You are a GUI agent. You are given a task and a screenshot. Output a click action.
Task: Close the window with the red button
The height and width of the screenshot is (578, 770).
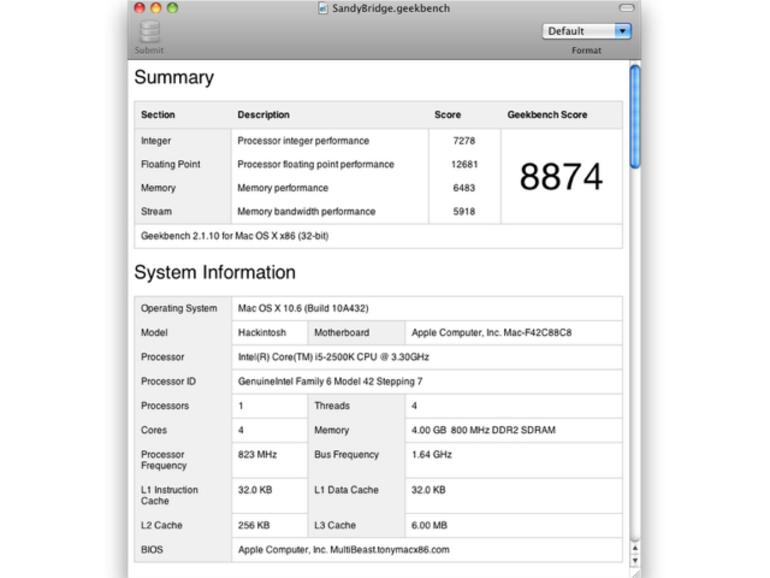pyautogui.click(x=139, y=8)
